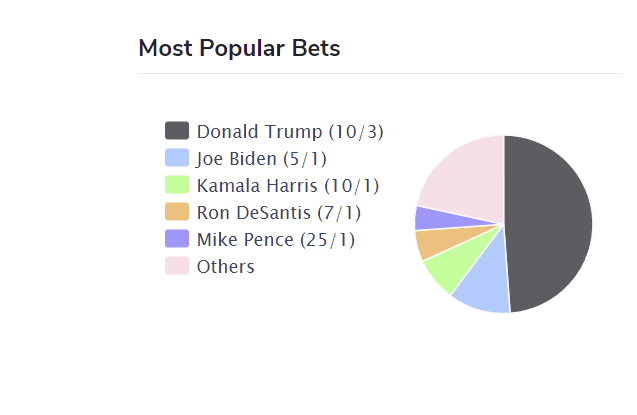
Task: Select the pink Others pie slice
Action: pyautogui.click(x=469, y=179)
